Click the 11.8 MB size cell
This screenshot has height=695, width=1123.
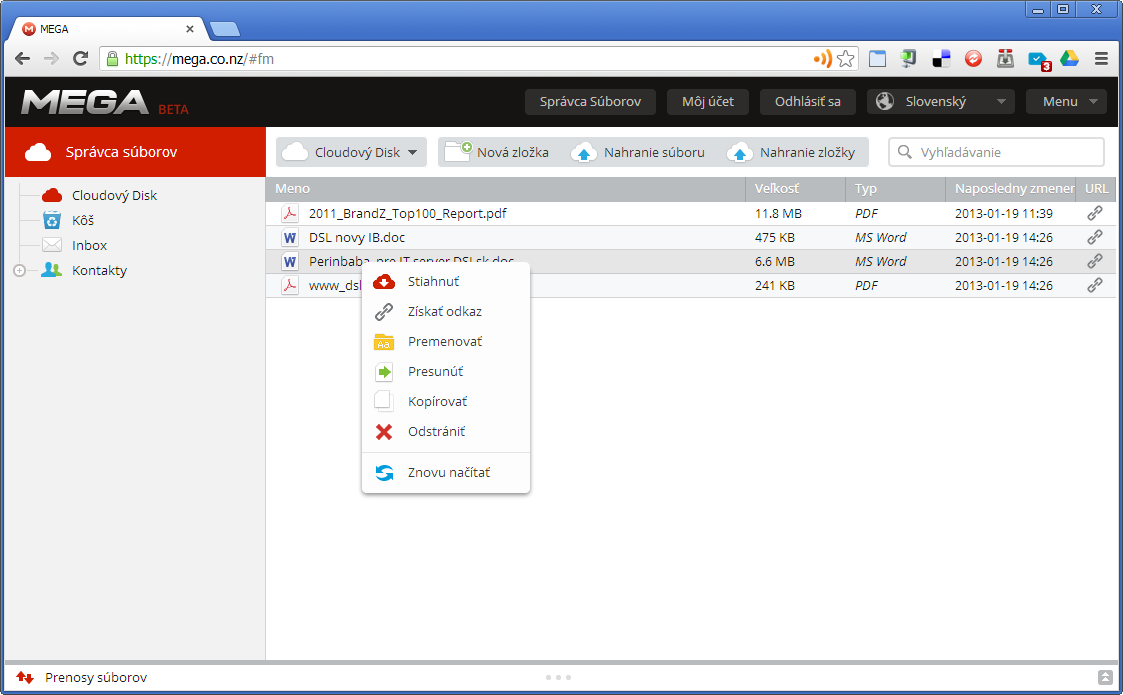779,214
